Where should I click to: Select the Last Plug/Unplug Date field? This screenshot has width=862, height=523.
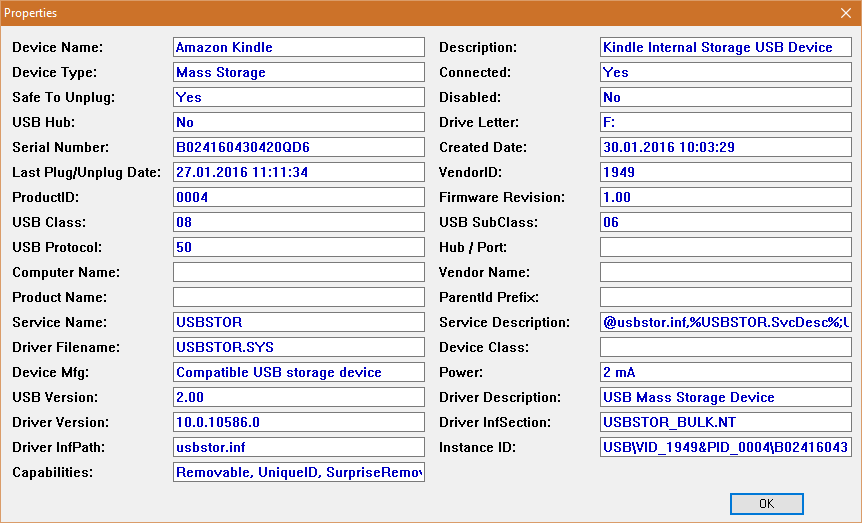[299, 172]
